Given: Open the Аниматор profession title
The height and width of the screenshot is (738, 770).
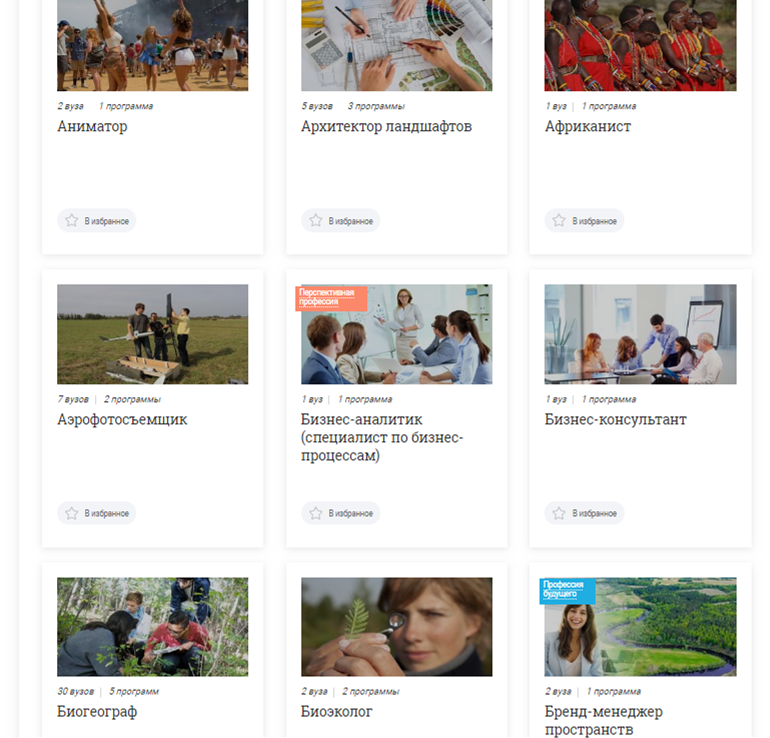Looking at the screenshot, I should [92, 126].
